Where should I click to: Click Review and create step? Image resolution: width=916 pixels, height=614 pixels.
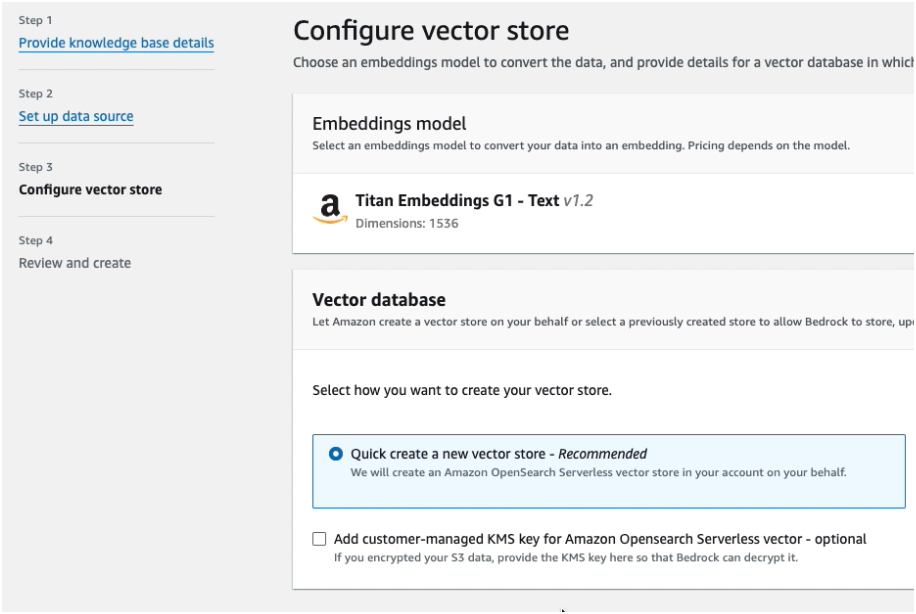(75, 263)
